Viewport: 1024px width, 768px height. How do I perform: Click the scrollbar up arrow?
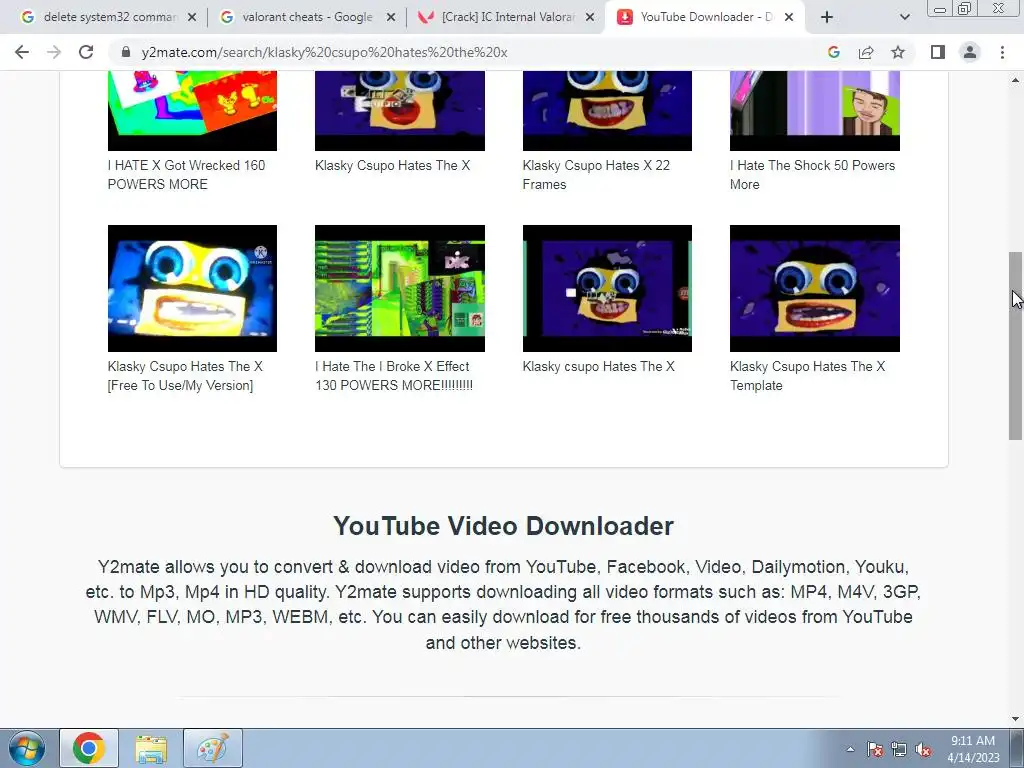click(x=1015, y=80)
